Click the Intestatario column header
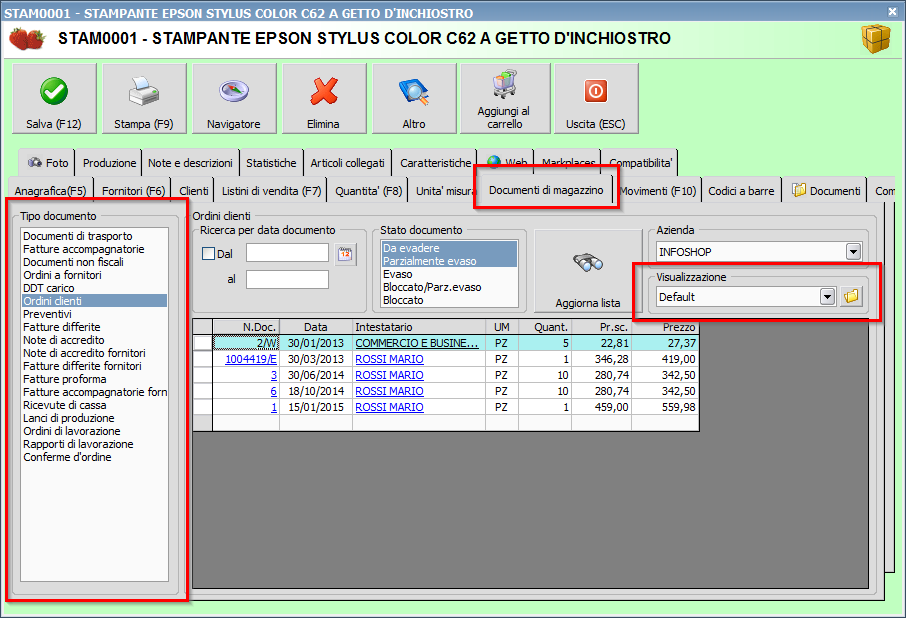This screenshot has height=618, width=906. coord(419,327)
